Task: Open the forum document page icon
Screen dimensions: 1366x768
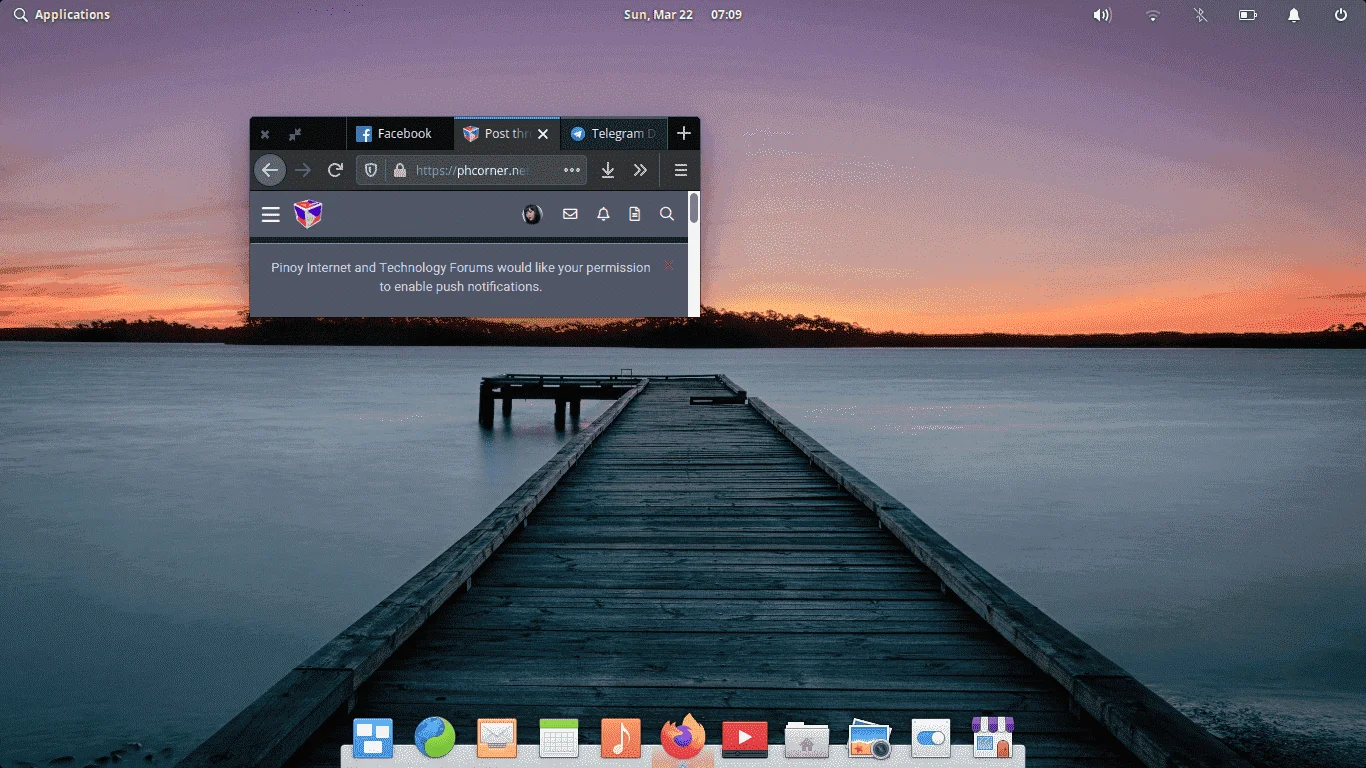Action: click(634, 214)
